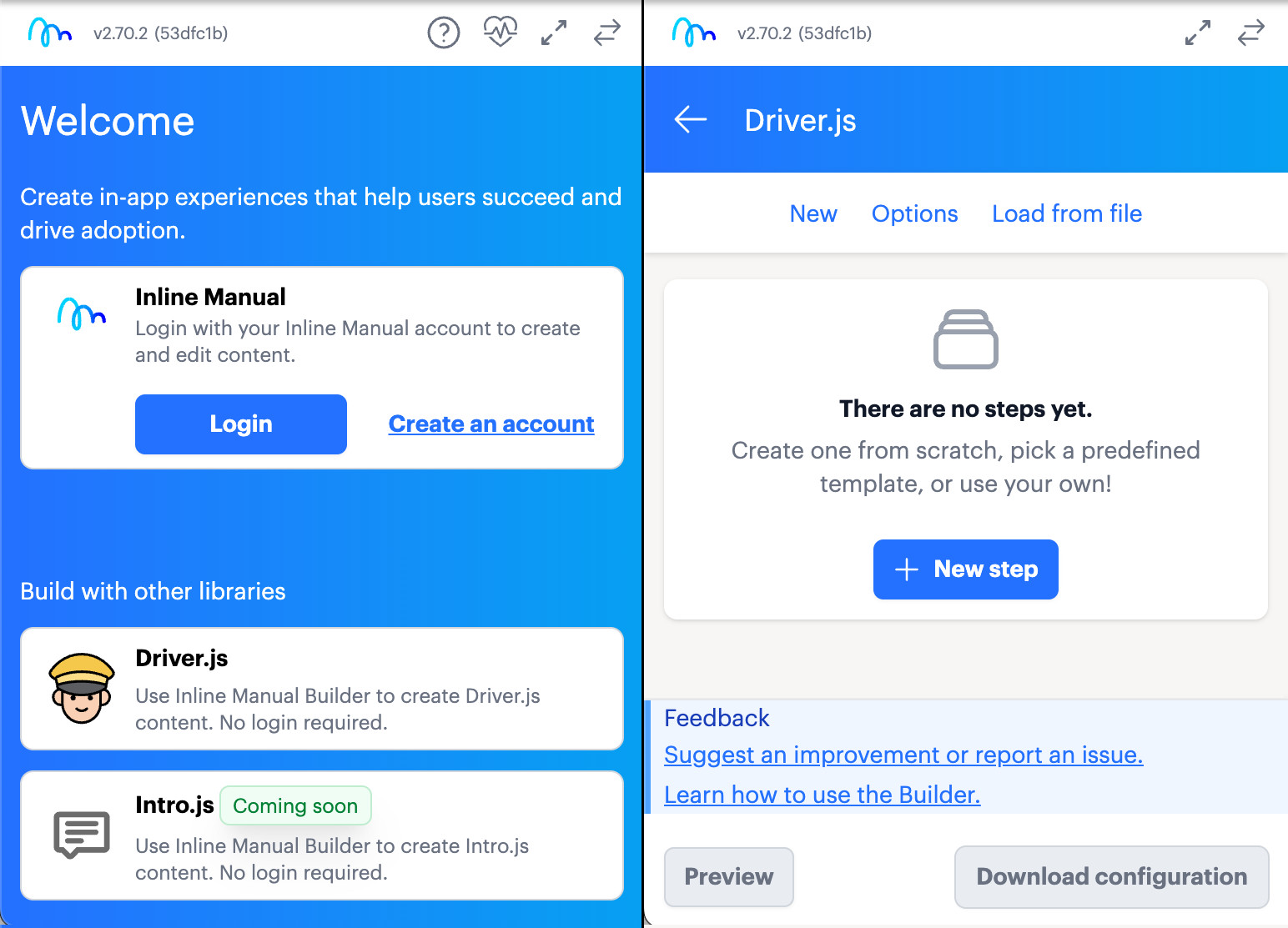The height and width of the screenshot is (928, 1288).
Task: Click the Driver.js mascot icon
Action: coord(81,689)
